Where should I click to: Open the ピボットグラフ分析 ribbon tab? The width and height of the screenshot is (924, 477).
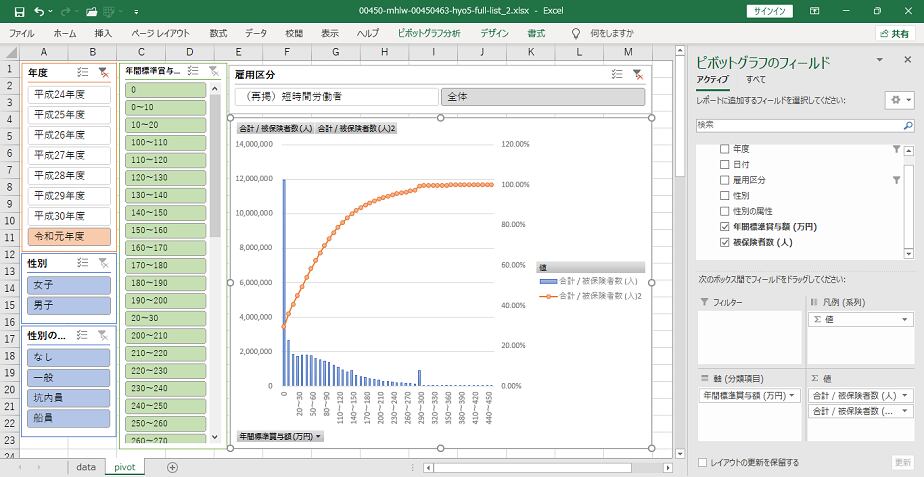point(428,33)
